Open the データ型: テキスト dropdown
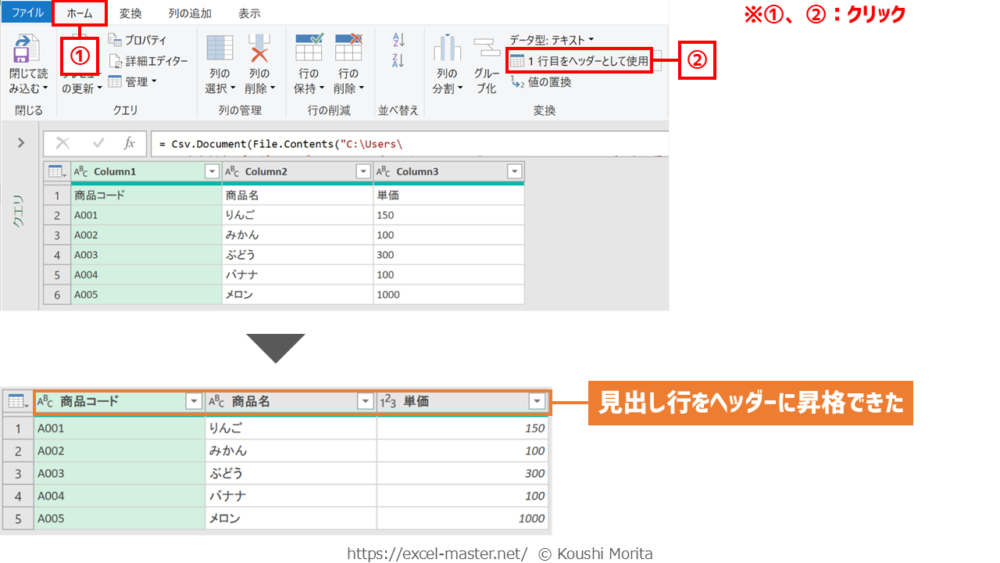Image resolution: width=1000 pixels, height=563 pixels. (x=551, y=39)
